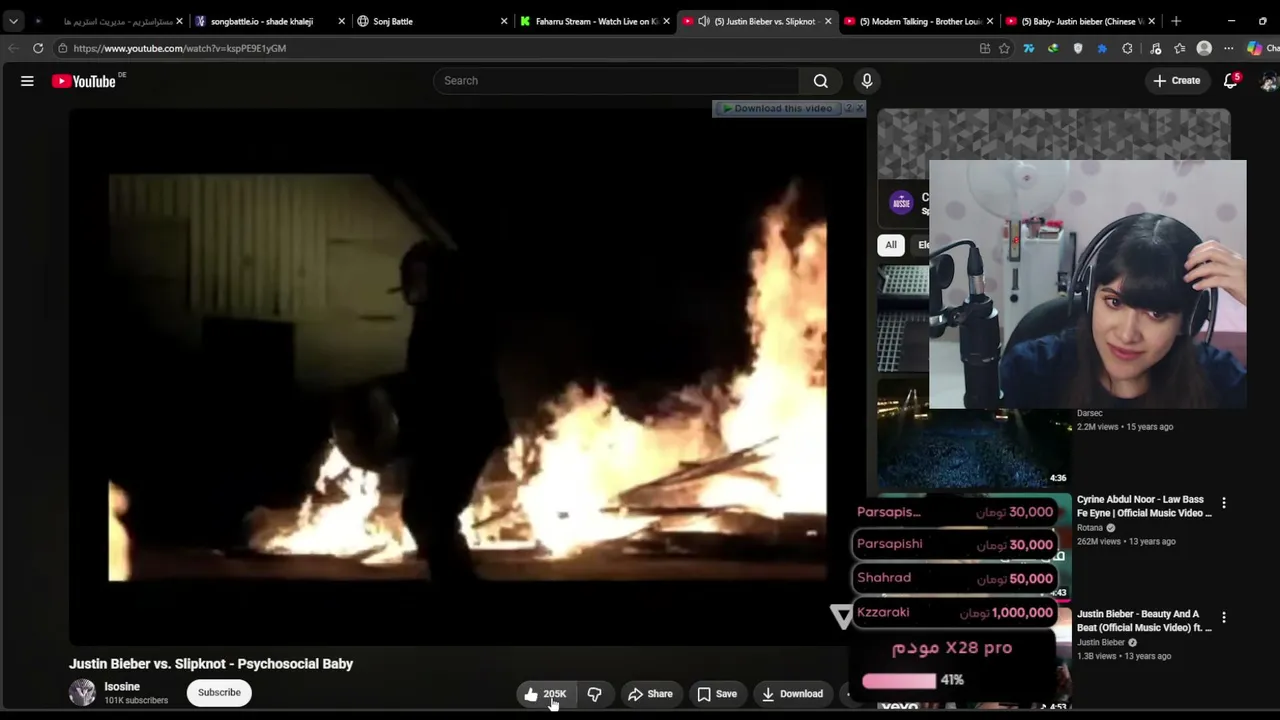Open help for the download overlay

point(848,108)
